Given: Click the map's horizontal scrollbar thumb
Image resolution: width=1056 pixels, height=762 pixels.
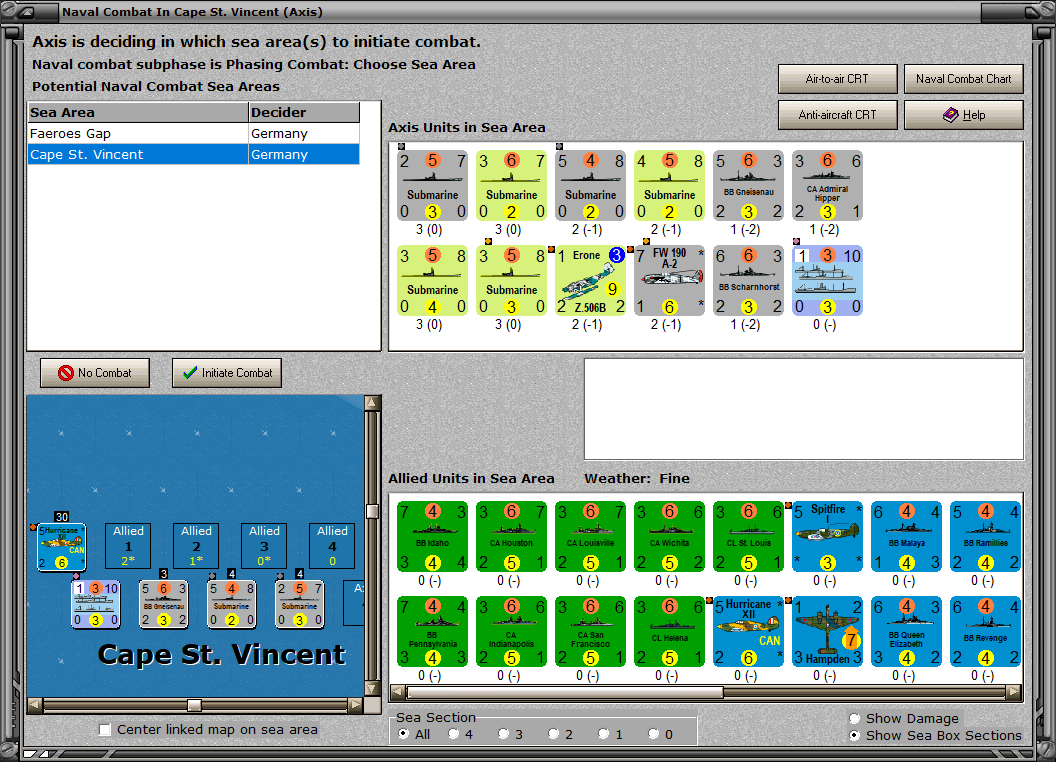Looking at the screenshot, I should tap(195, 705).
